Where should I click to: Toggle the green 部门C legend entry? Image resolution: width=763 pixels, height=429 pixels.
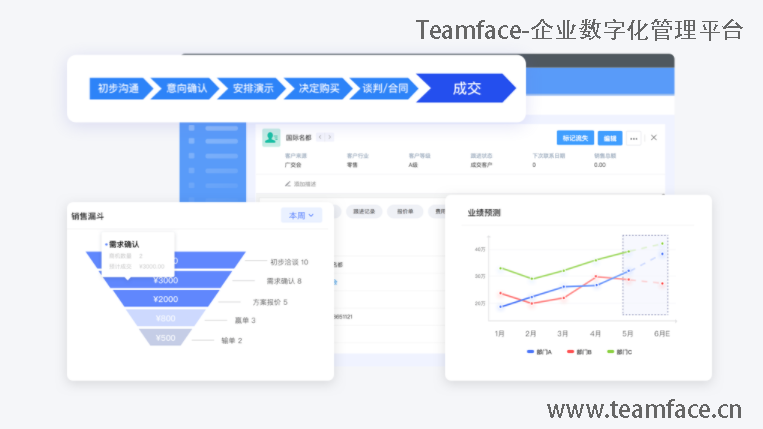pyautogui.click(x=619, y=352)
